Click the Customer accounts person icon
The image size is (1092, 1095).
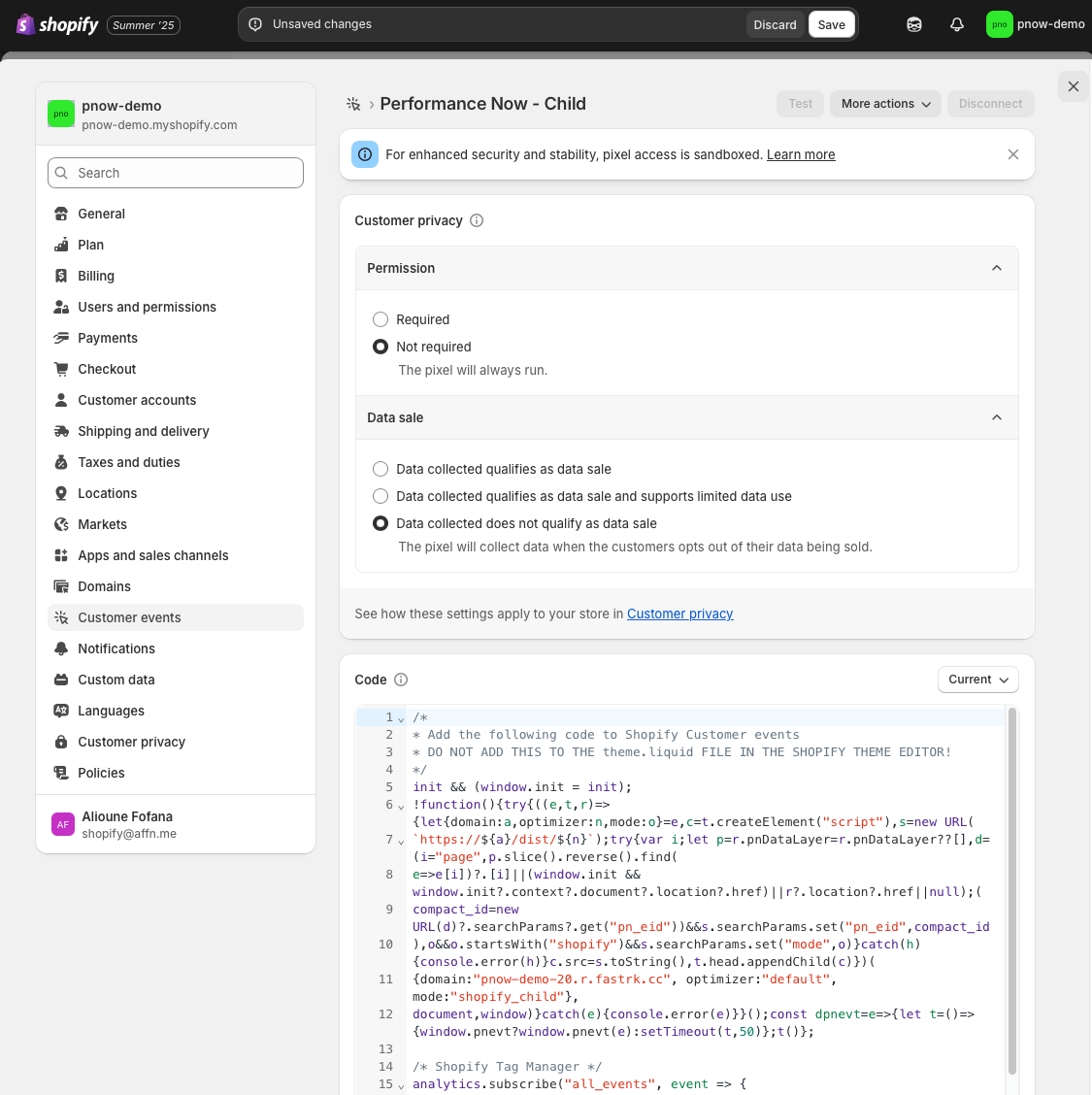(61, 400)
